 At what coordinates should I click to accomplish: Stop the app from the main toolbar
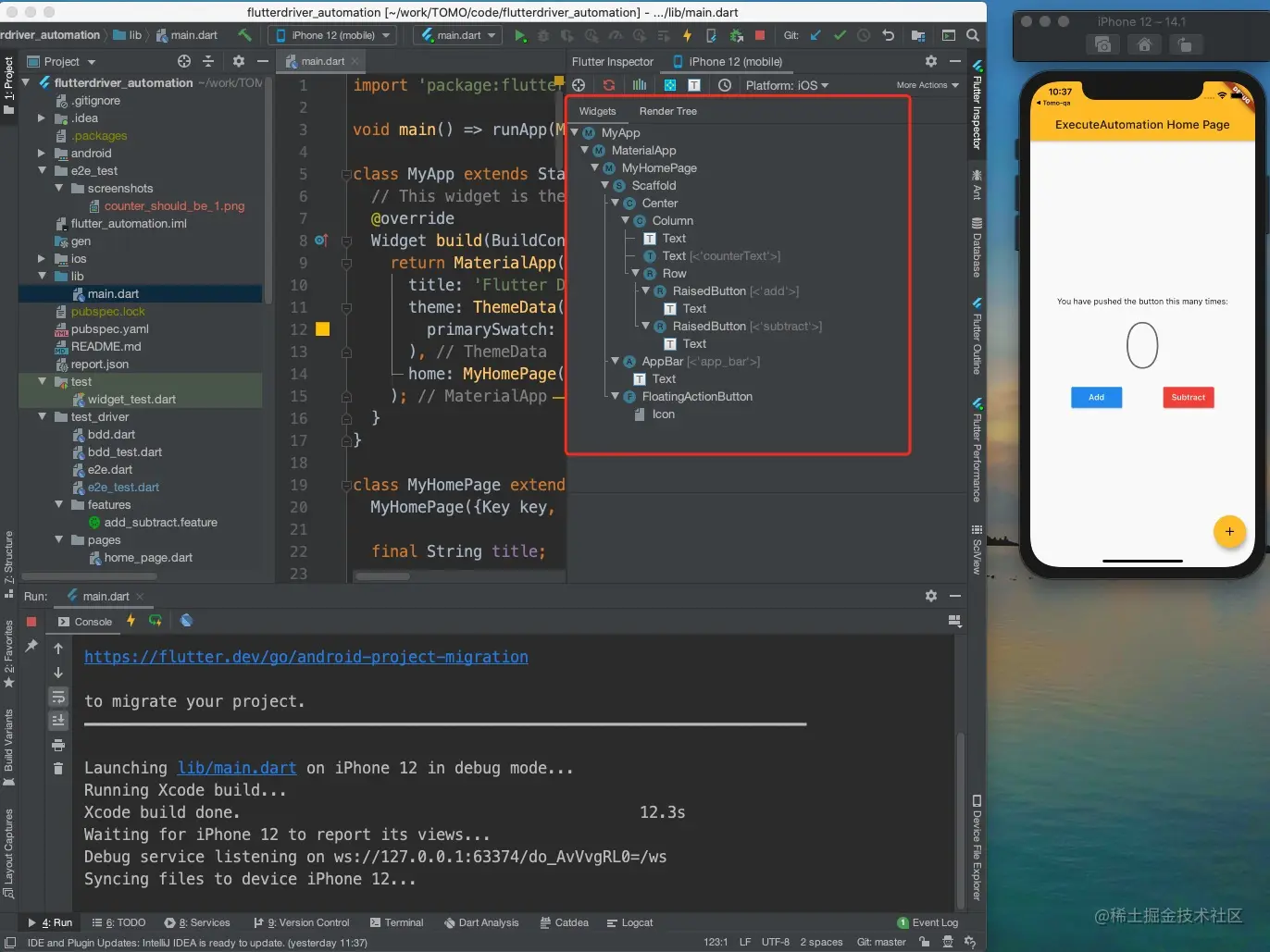coord(760,36)
